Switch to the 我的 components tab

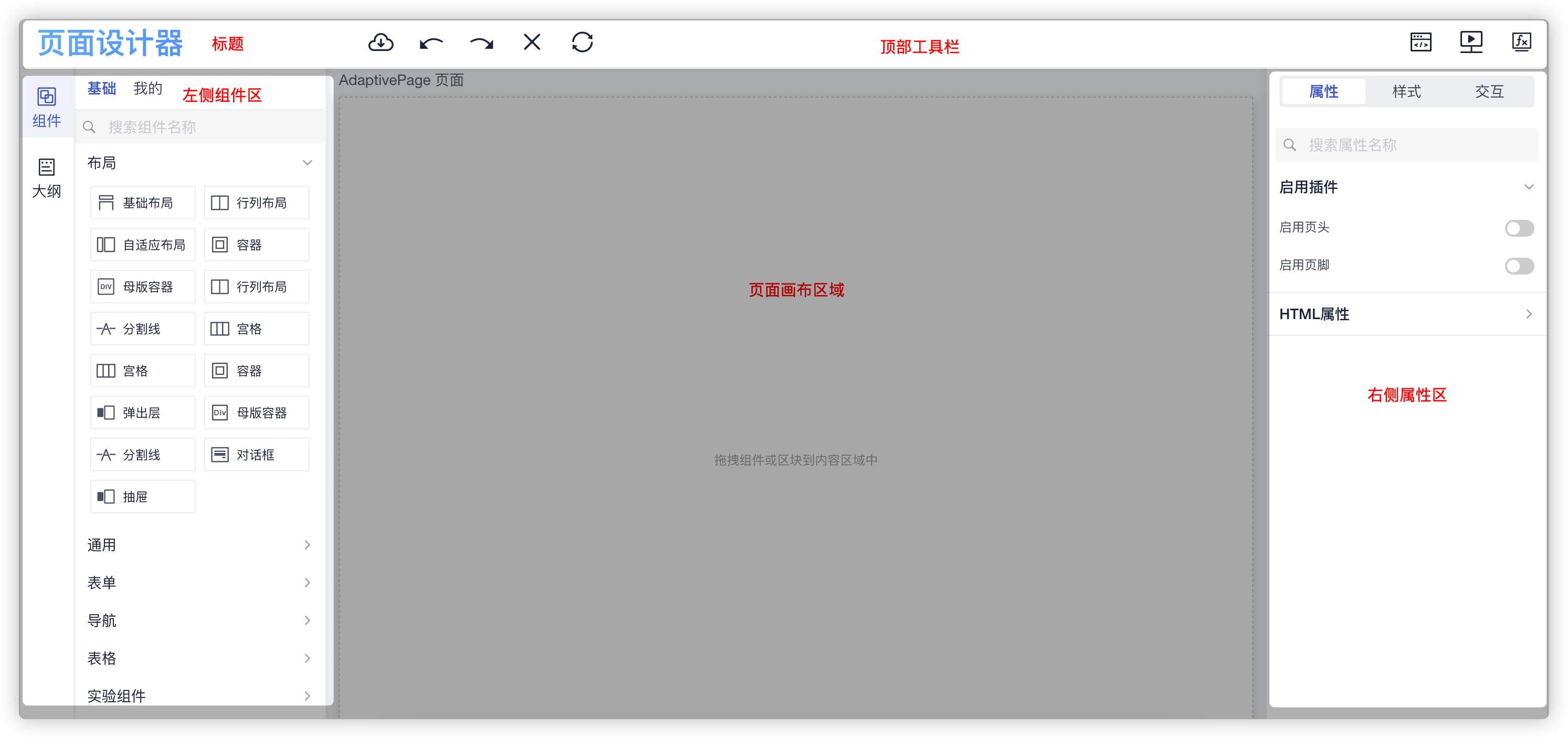[147, 89]
